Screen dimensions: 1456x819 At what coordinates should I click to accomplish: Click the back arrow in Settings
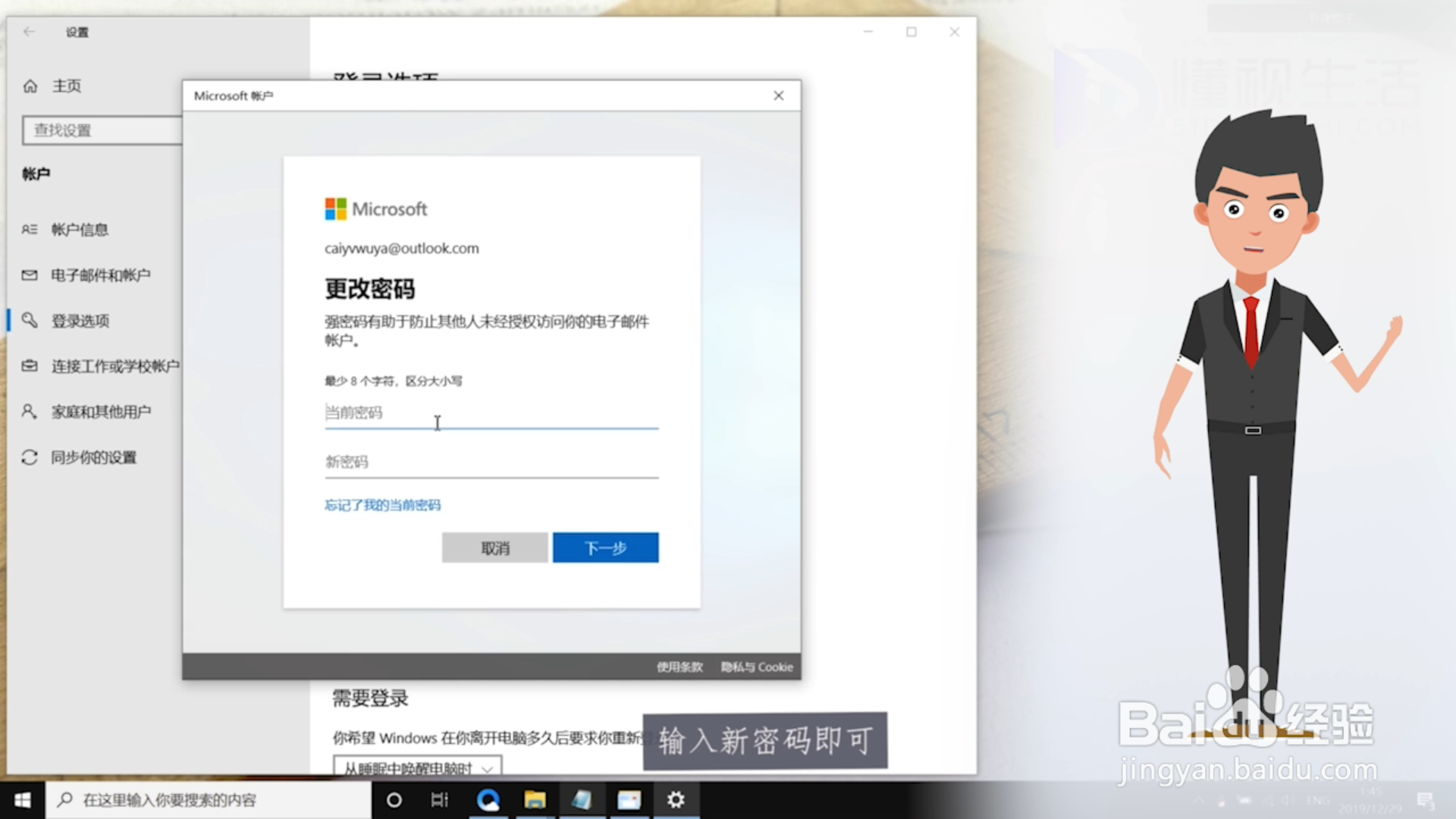tap(29, 32)
